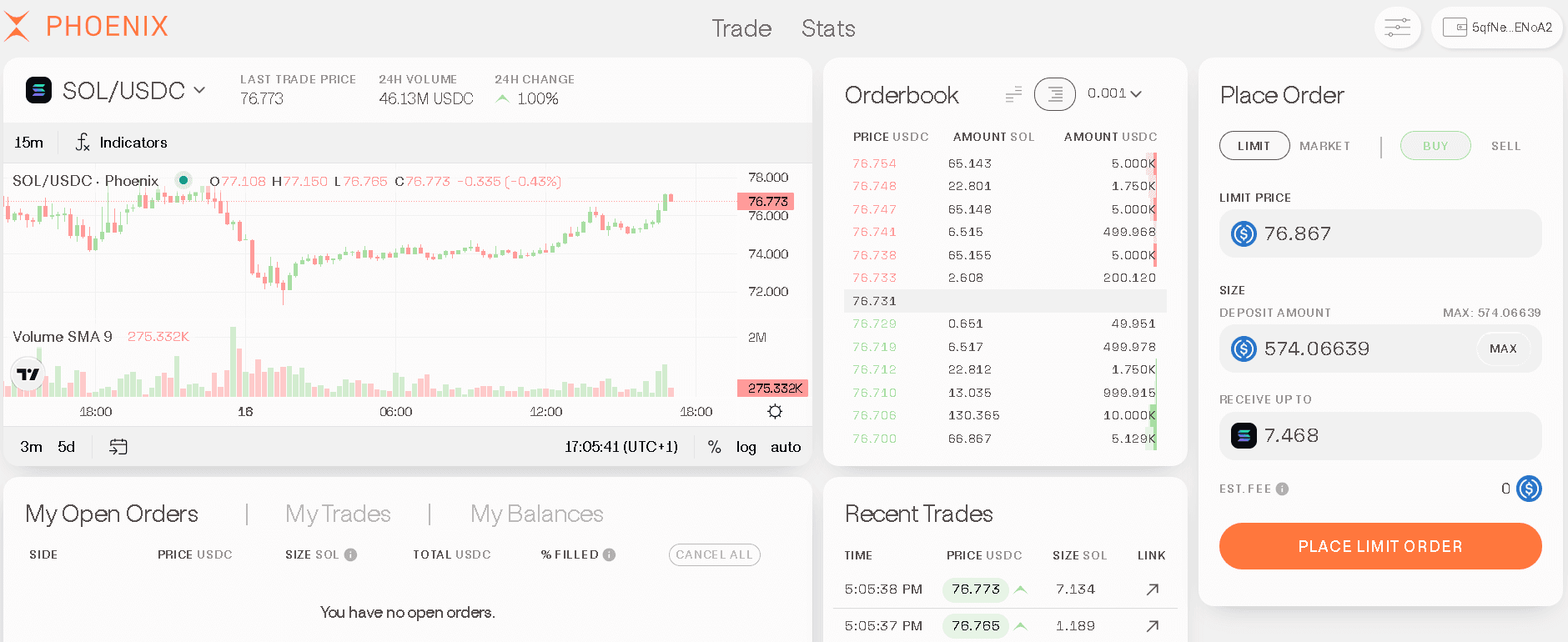Click the SOL token icon beside SOL/USDC
Viewport: 1568px width, 642px height.
(38, 90)
